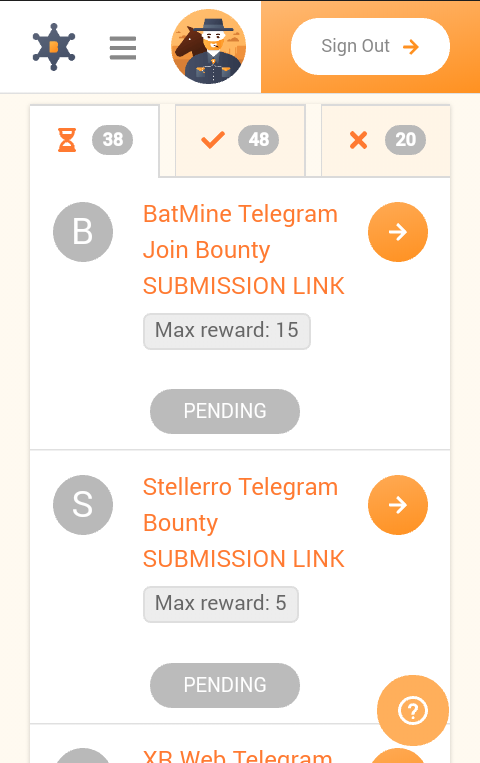
Task: Switch to the rejected X tab
Action: click(x=386, y=140)
